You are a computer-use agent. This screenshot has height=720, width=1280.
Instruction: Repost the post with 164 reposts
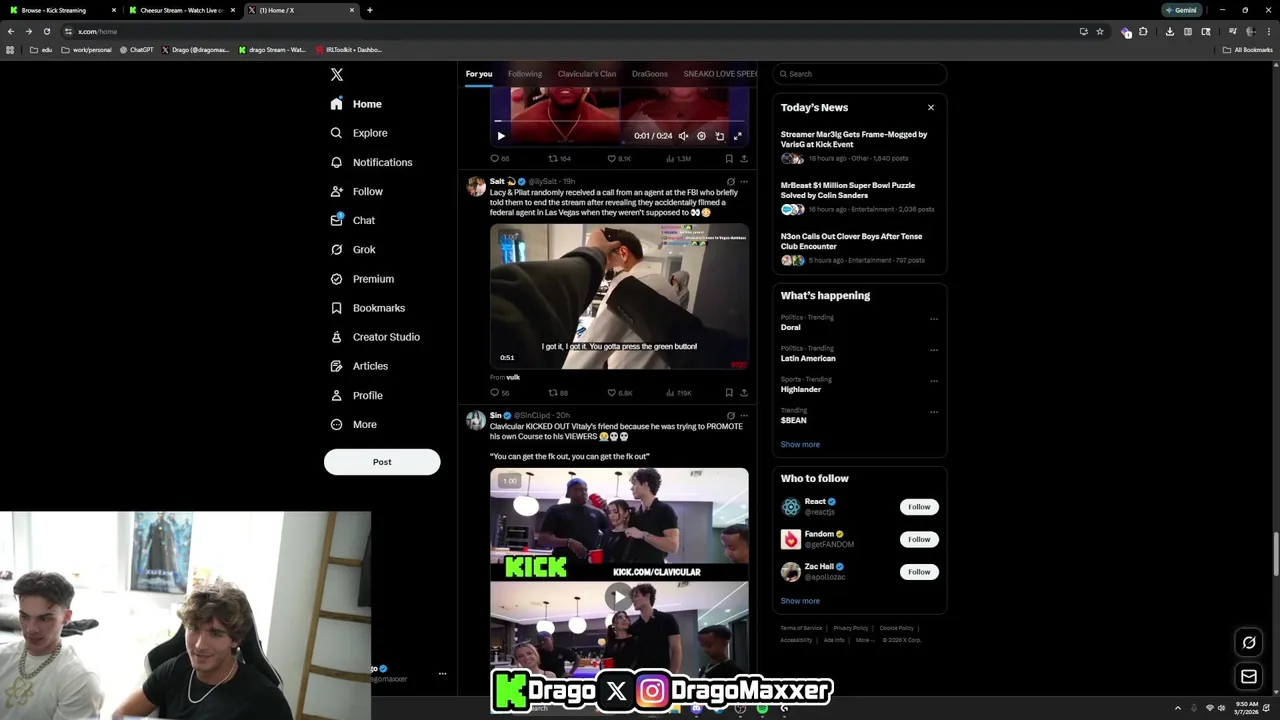560,158
